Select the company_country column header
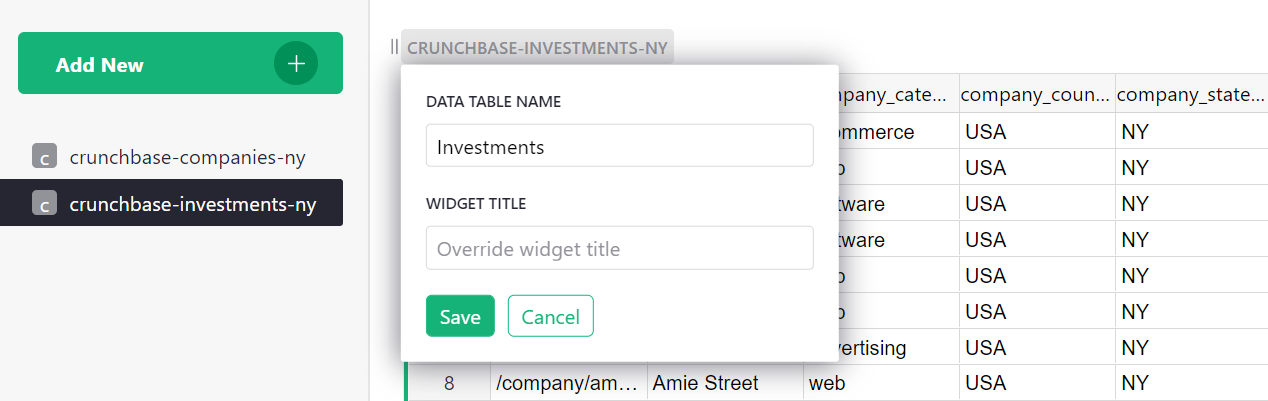The height and width of the screenshot is (401, 1268). click(x=1037, y=95)
